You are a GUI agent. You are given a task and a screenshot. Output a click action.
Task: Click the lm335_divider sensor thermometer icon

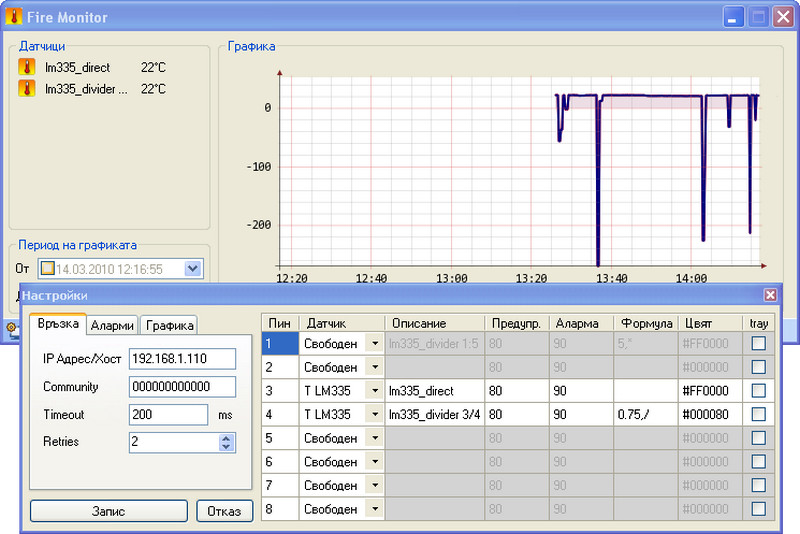point(27,89)
